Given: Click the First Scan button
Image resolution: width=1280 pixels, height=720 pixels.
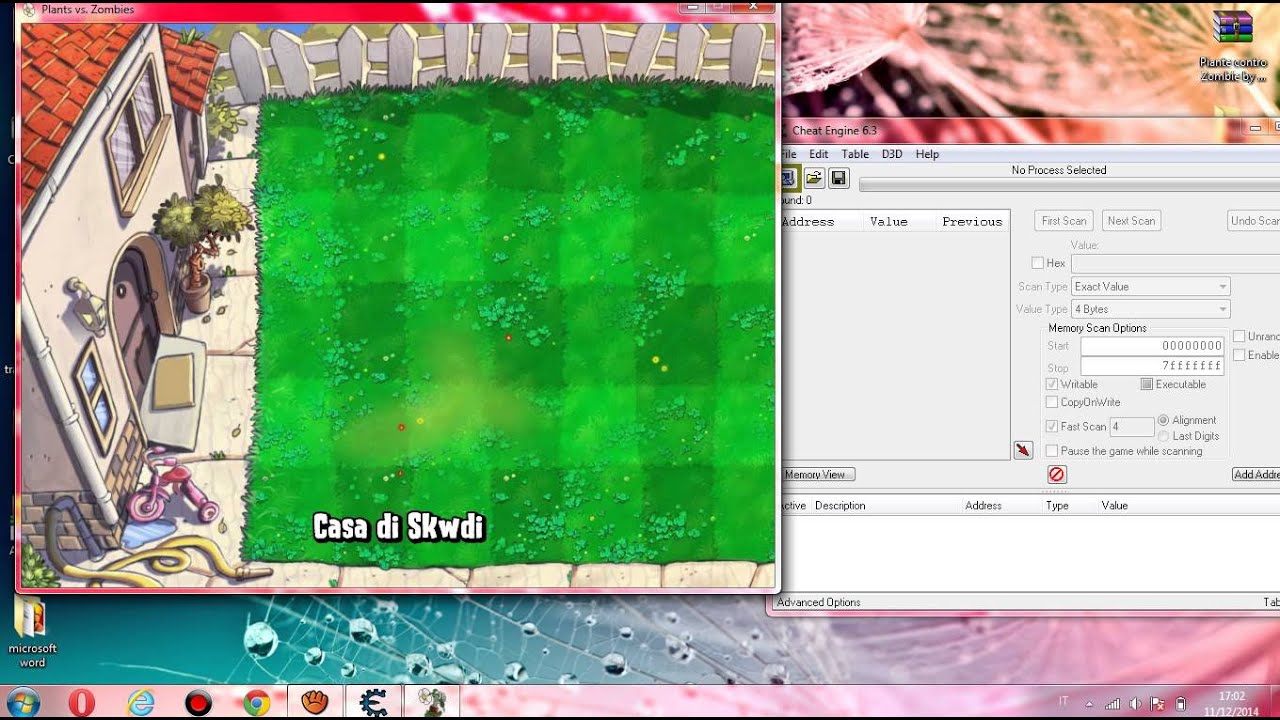Looking at the screenshot, I should tap(1064, 221).
